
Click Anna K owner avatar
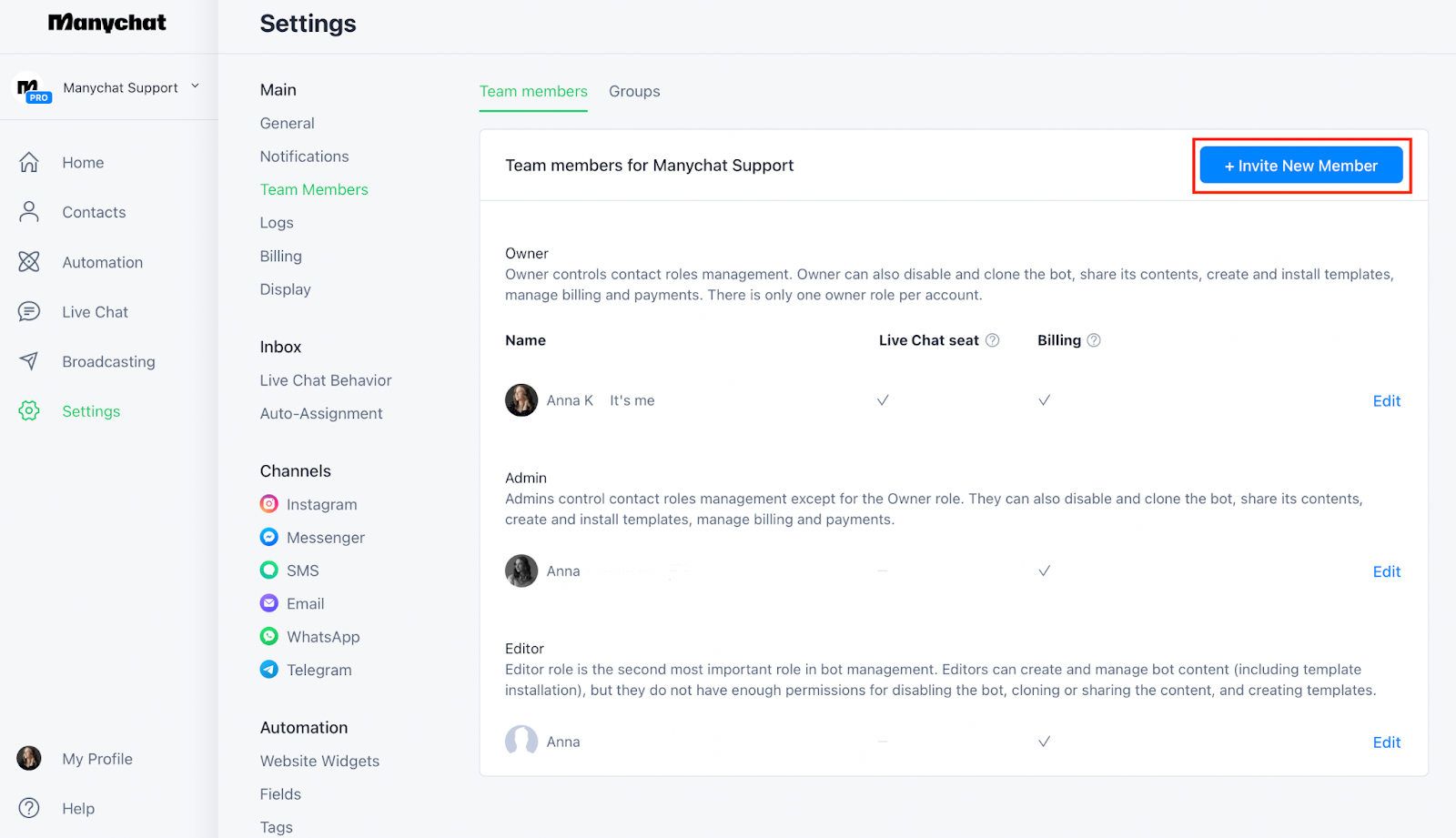point(521,400)
